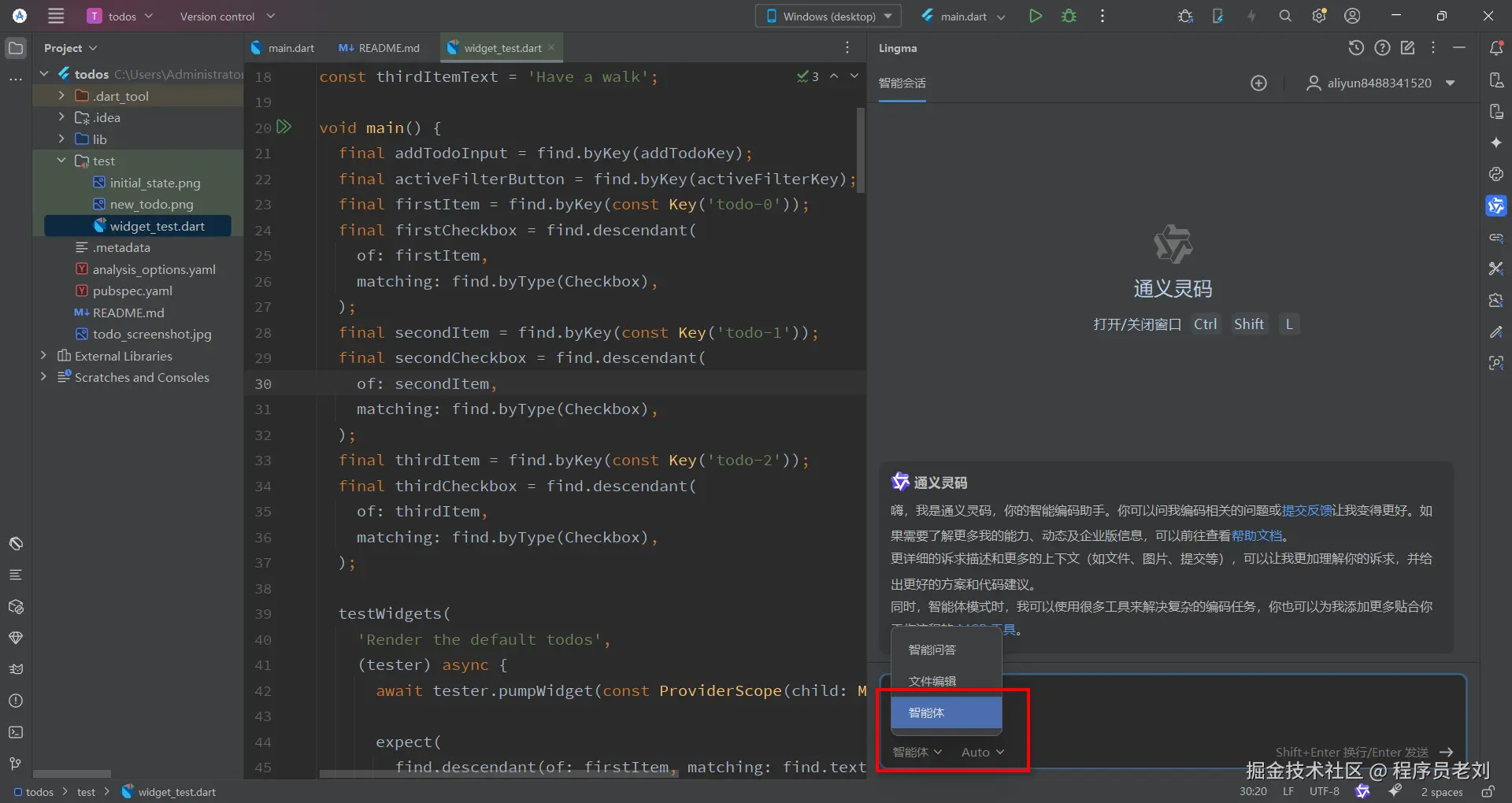The image size is (1512, 803).
Task: Open the 智能会话 tab
Action: pos(902,83)
